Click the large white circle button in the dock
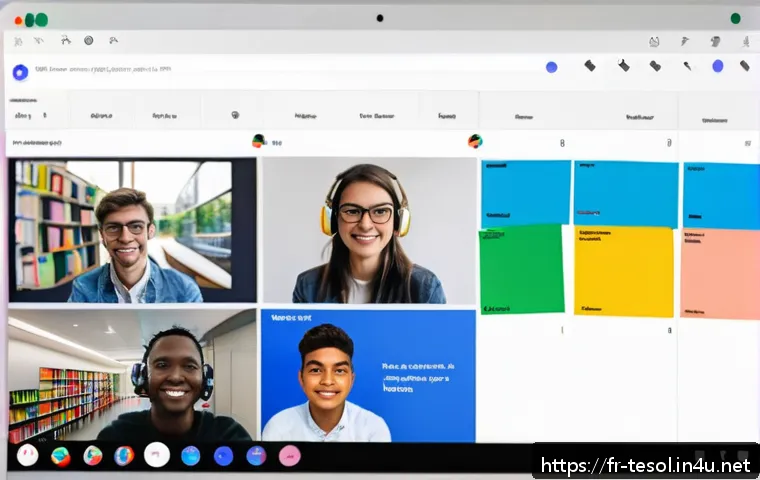 coord(157,455)
